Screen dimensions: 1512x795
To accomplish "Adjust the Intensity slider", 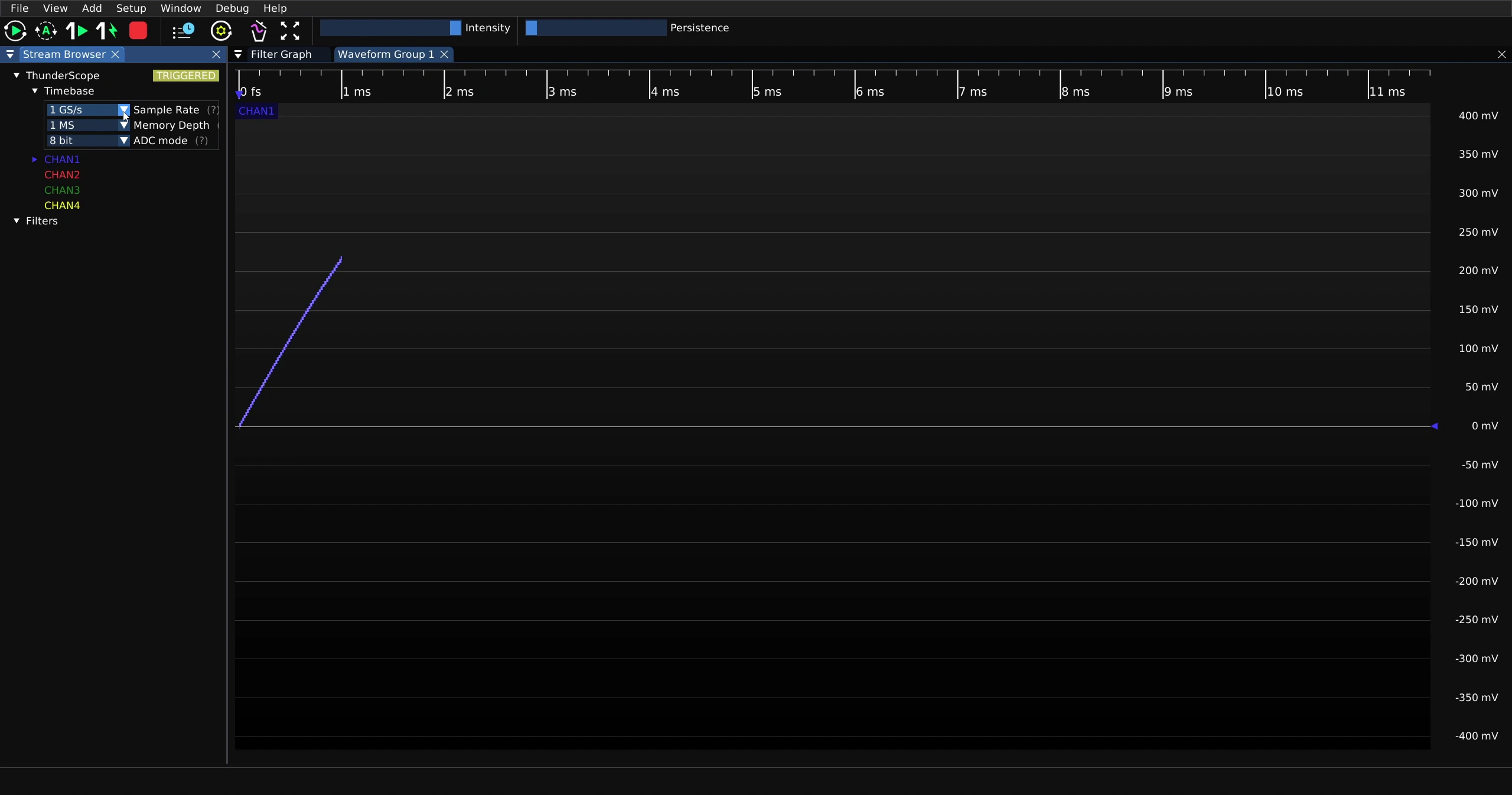I will (x=390, y=28).
